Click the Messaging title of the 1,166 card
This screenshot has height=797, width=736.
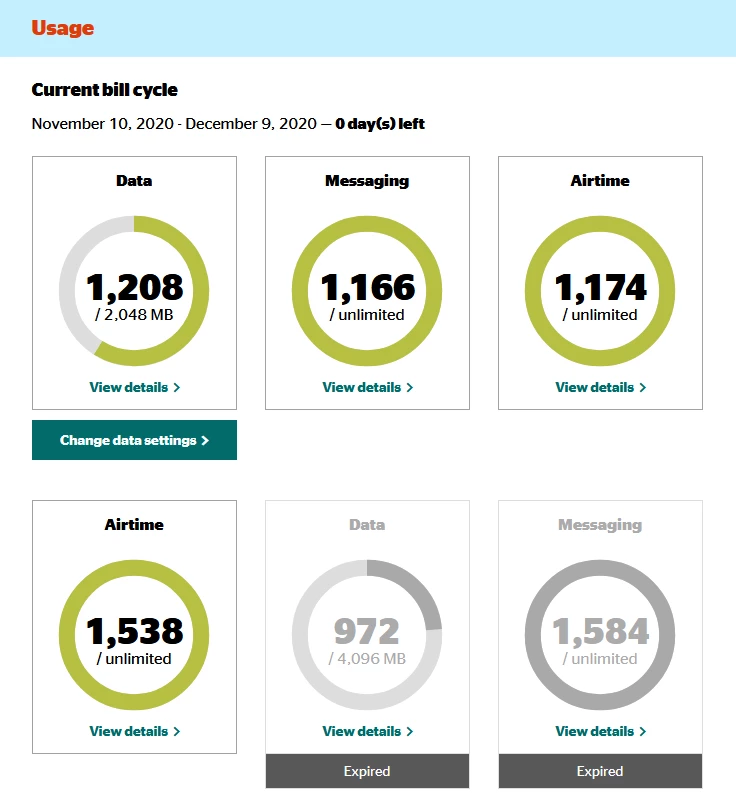[x=367, y=181]
